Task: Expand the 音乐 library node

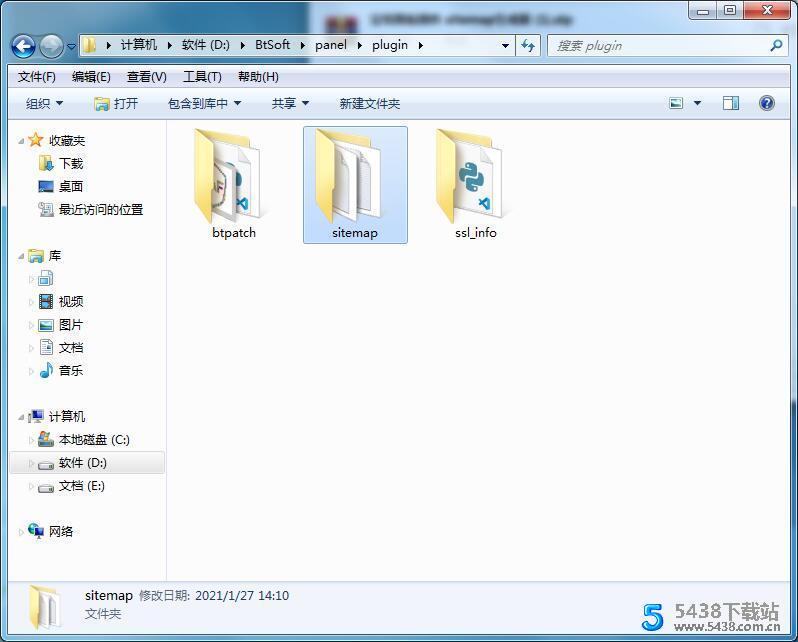Action: [x=31, y=371]
